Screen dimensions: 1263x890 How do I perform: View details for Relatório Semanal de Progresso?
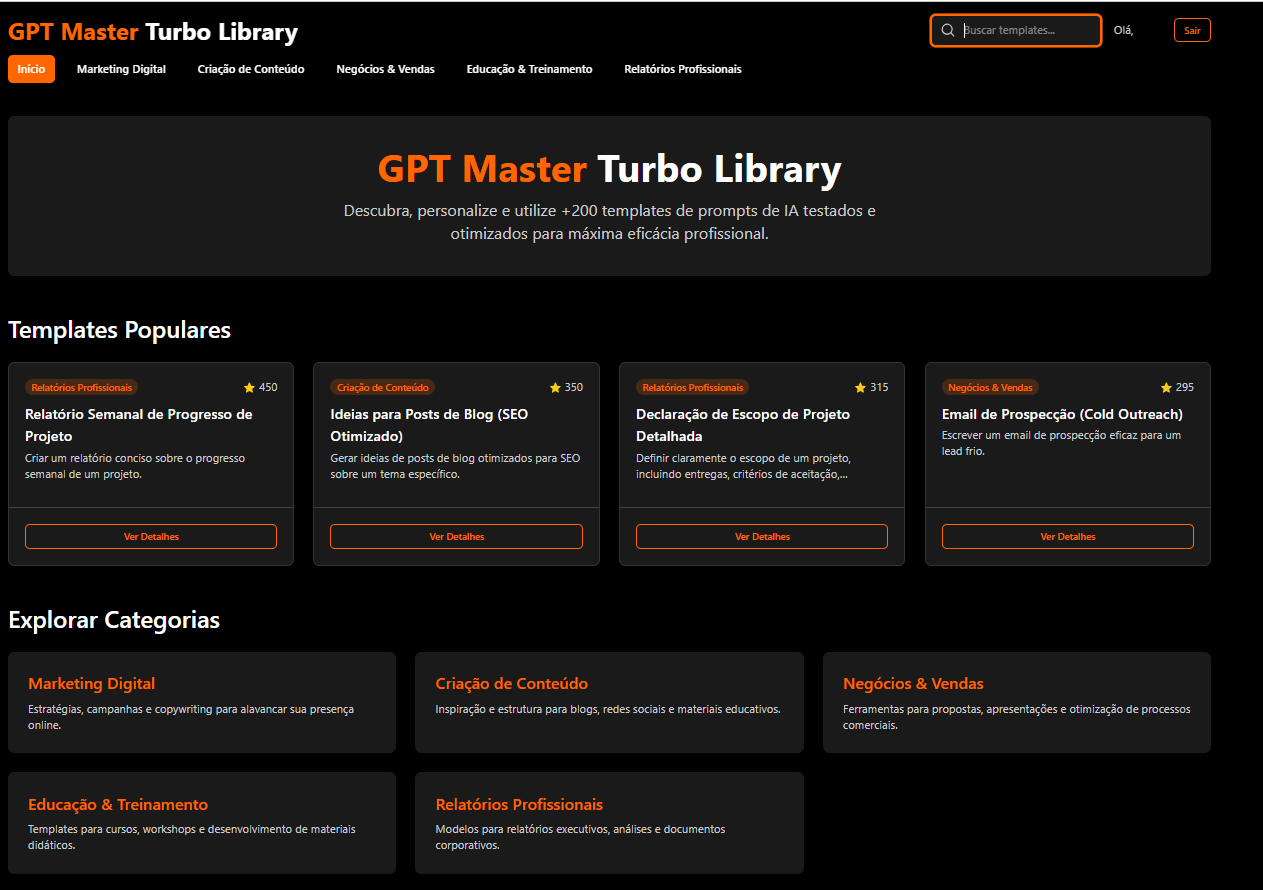[x=151, y=536]
